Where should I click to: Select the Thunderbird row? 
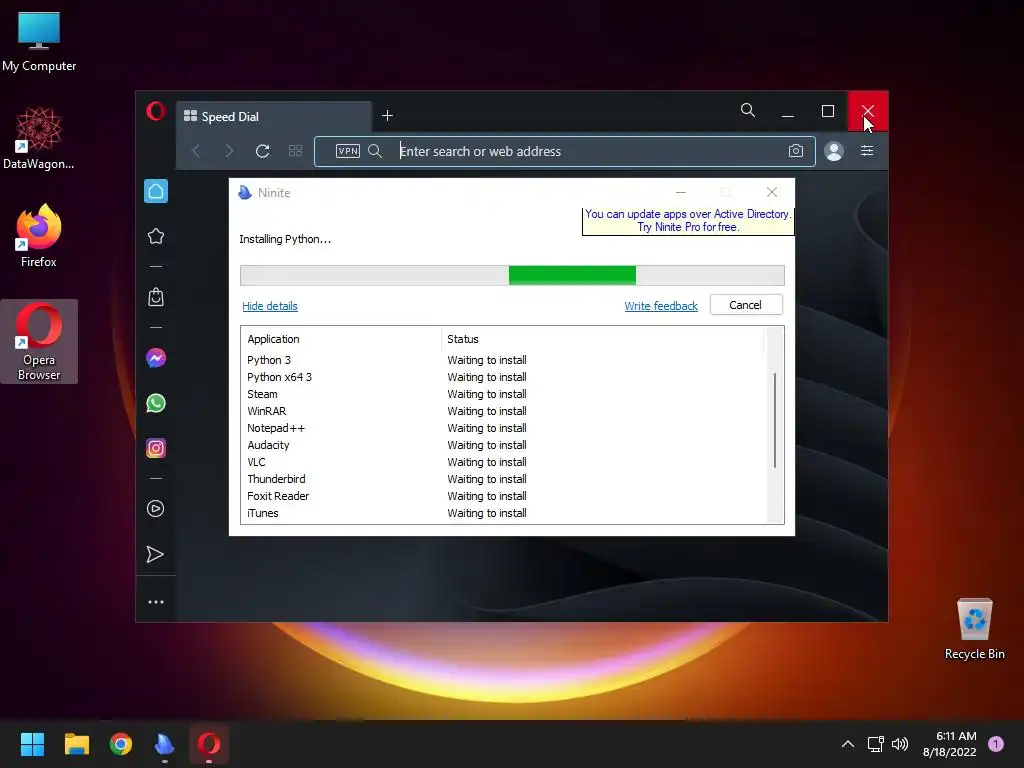coord(503,479)
